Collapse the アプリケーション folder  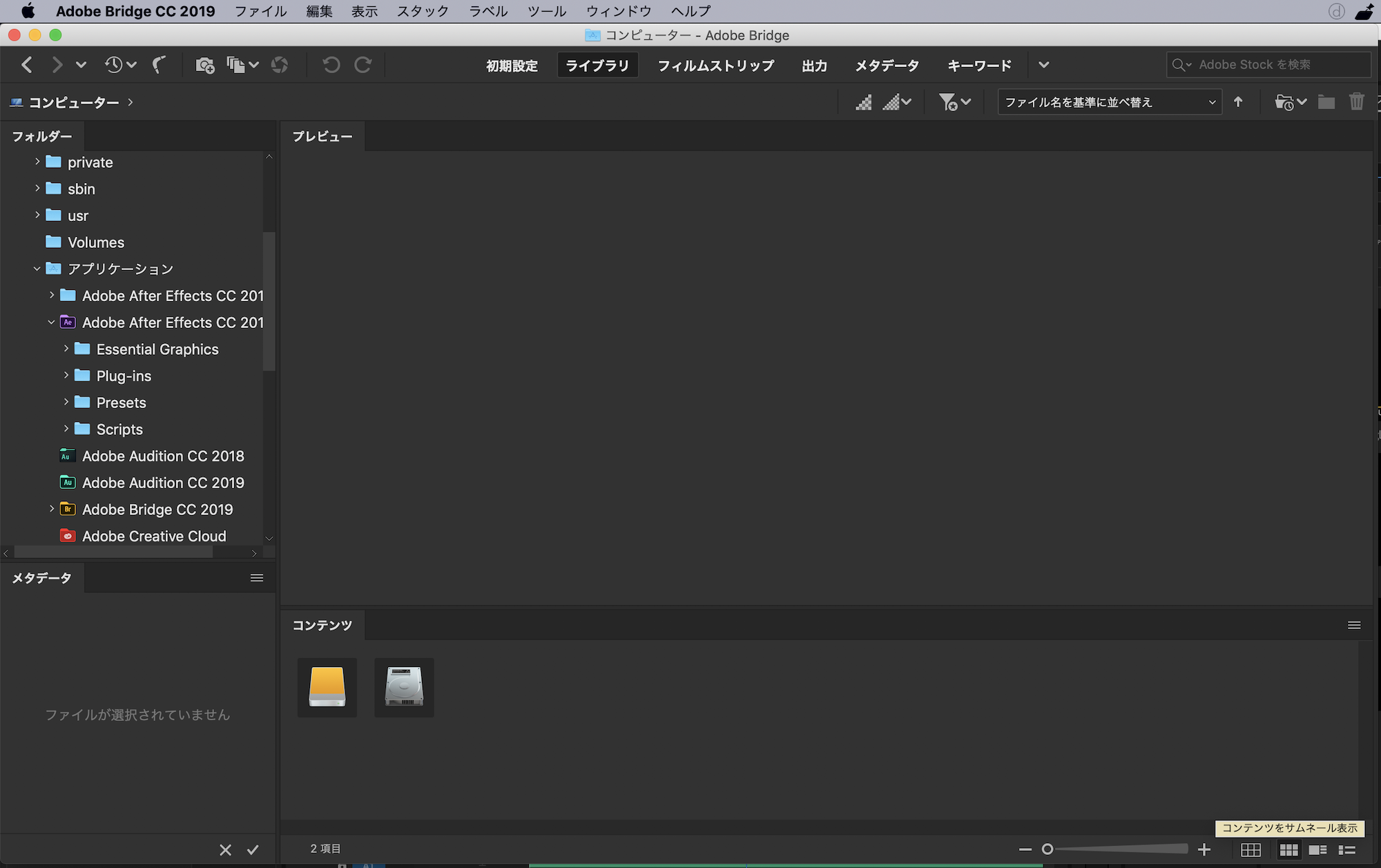(37, 269)
